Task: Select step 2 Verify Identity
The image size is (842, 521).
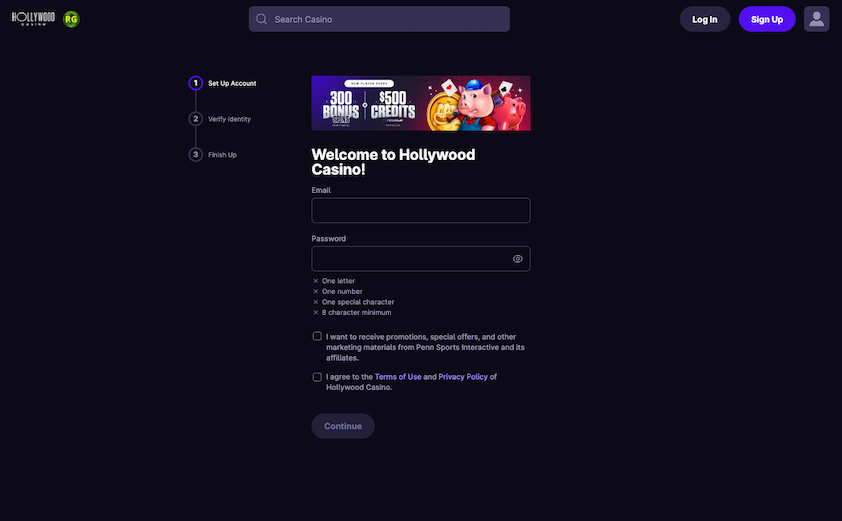Action: coord(220,119)
